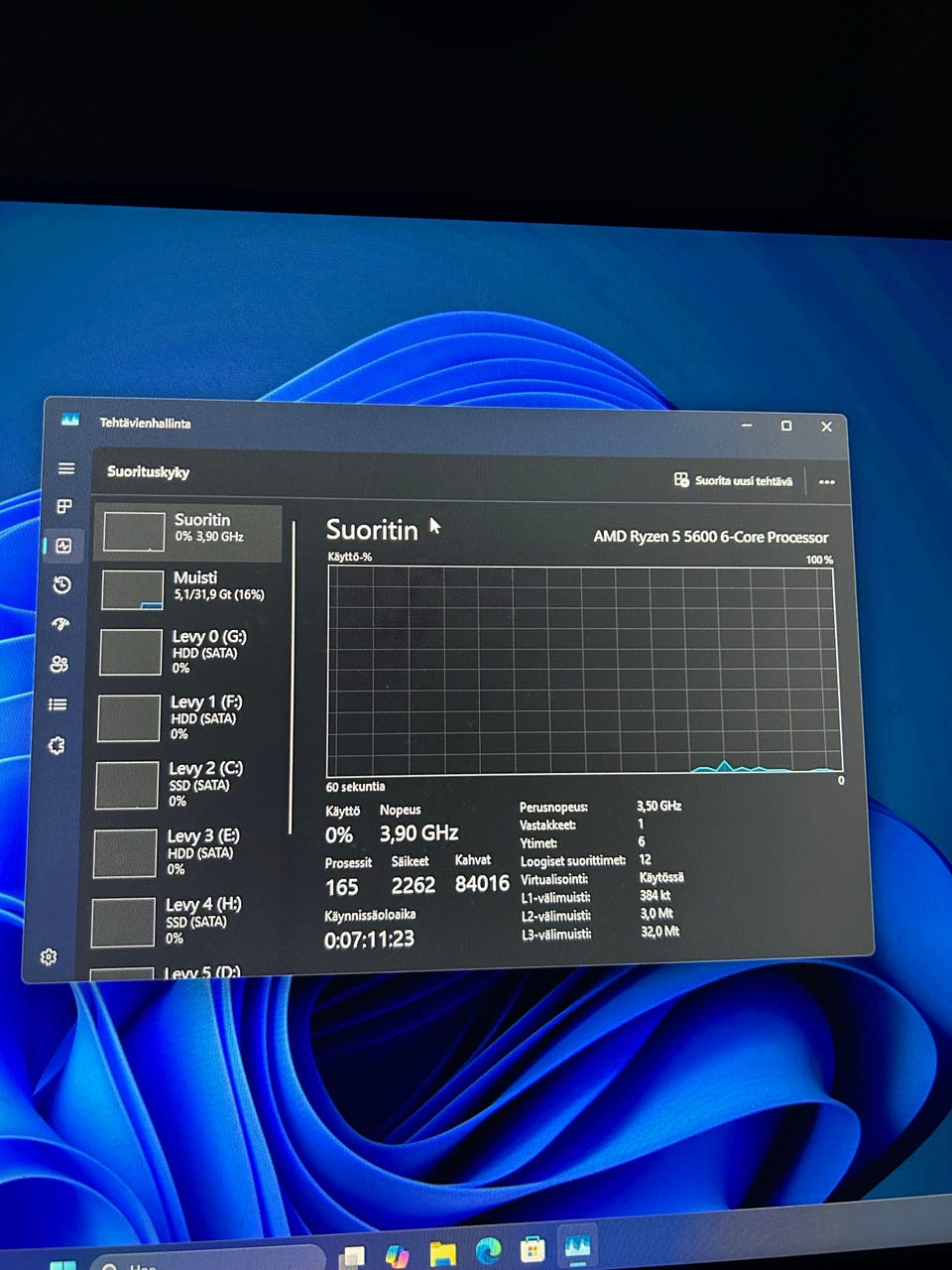Click the 'Suorituskyky' page heading

tap(149, 471)
